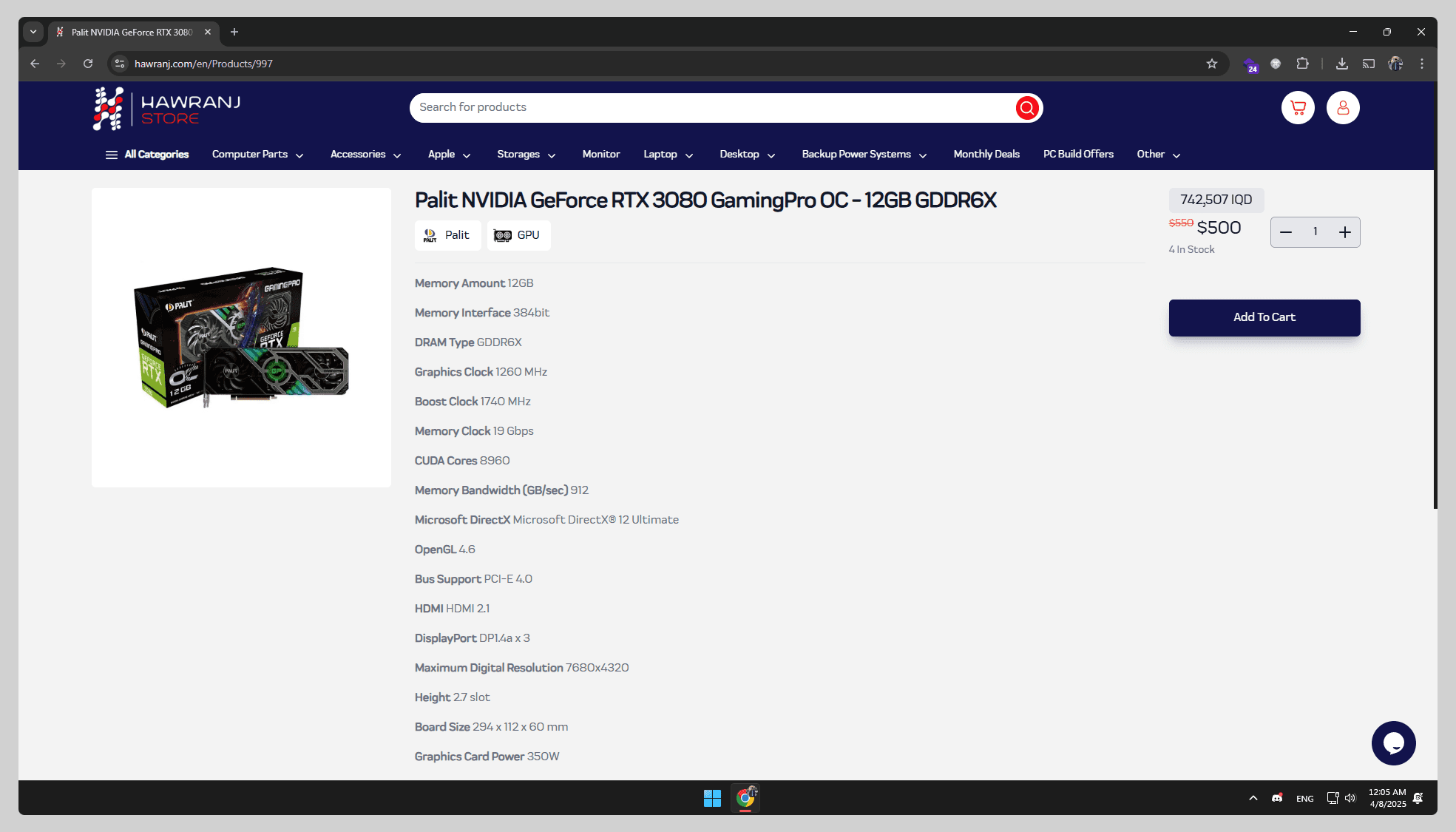Open the tab search dropdown arrow
Viewport: 1456px width, 832px height.
click(33, 32)
